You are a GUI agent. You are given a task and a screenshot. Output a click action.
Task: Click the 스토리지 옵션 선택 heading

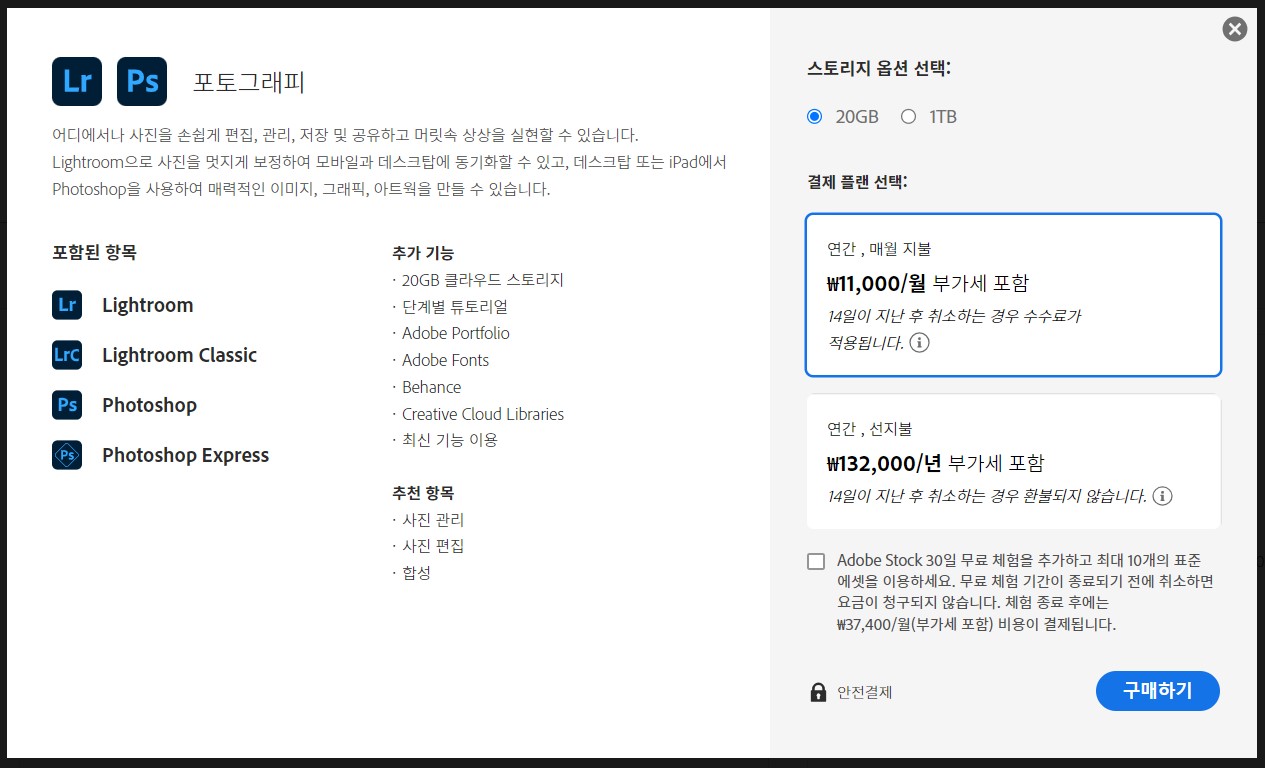879,69
